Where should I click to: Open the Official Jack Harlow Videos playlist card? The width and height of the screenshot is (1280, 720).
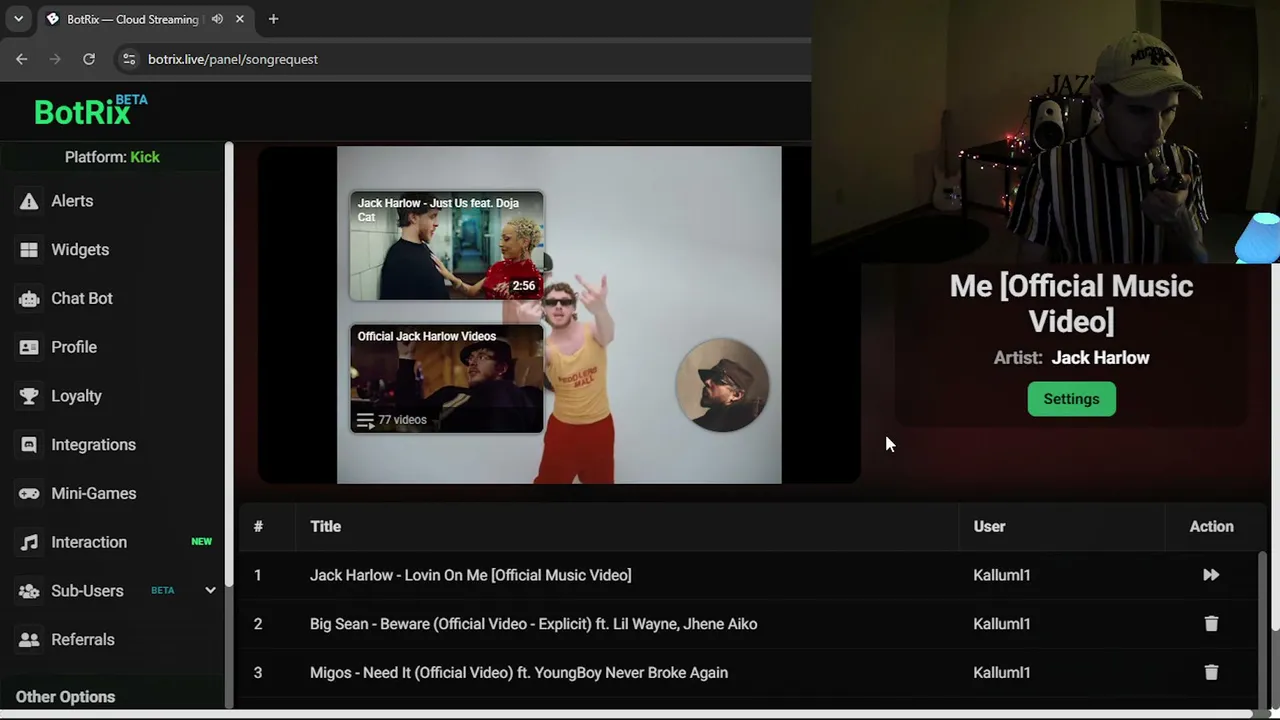(447, 378)
